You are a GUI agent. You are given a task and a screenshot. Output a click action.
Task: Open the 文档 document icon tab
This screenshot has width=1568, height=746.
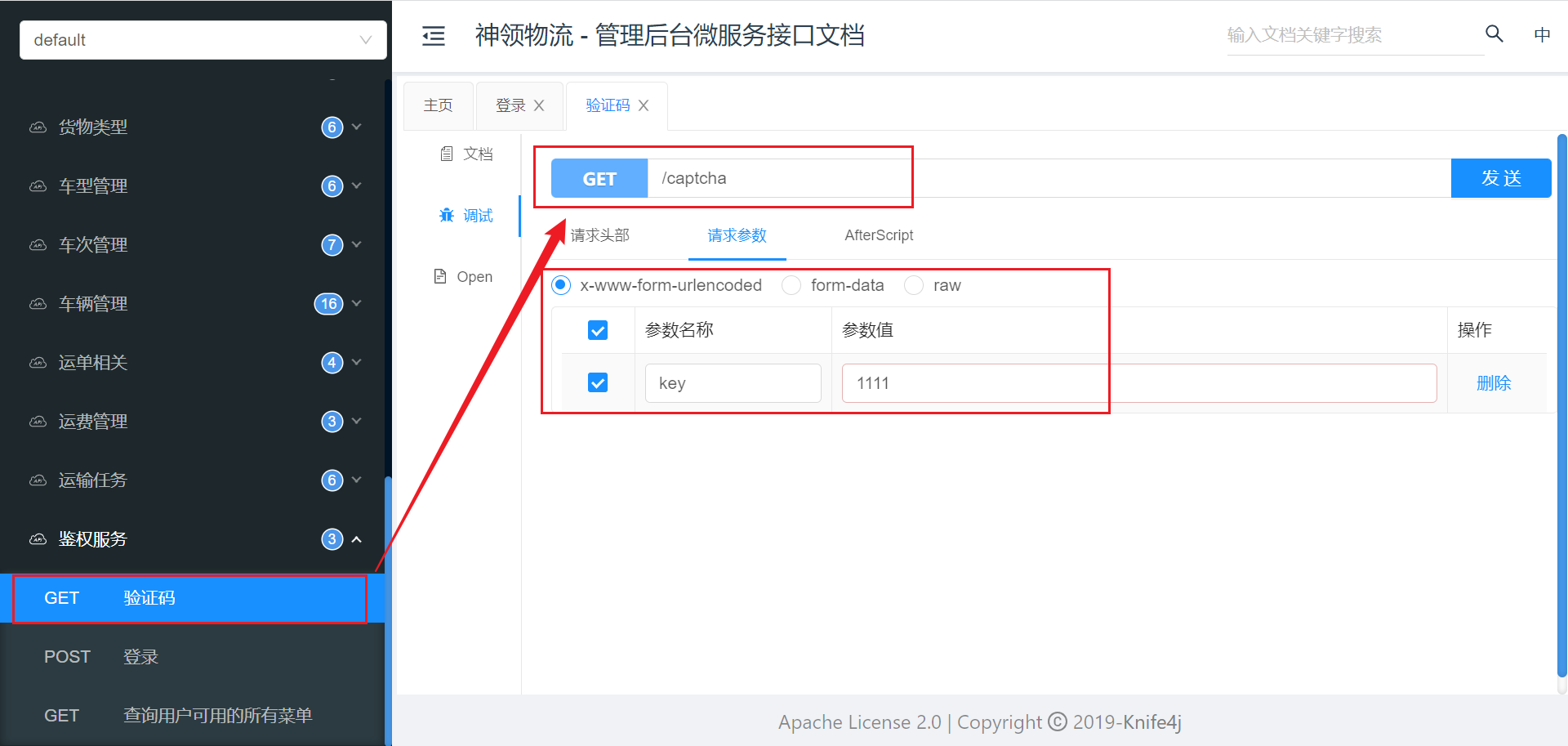(447, 154)
